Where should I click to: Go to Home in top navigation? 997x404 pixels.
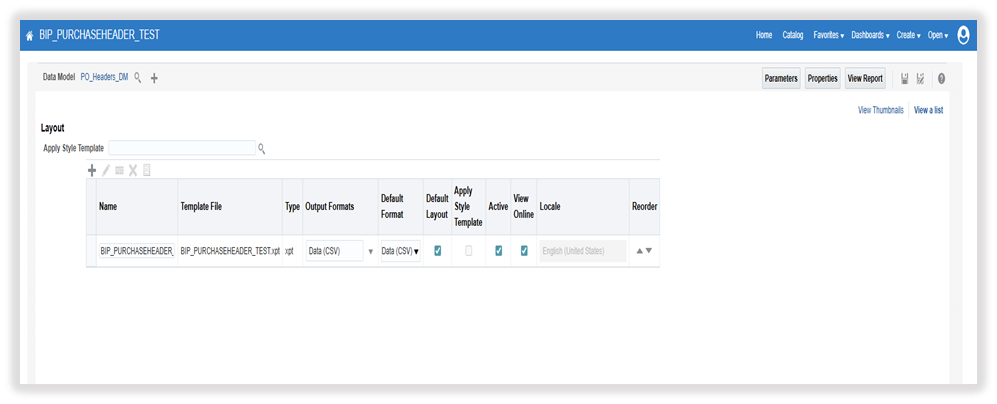click(764, 35)
